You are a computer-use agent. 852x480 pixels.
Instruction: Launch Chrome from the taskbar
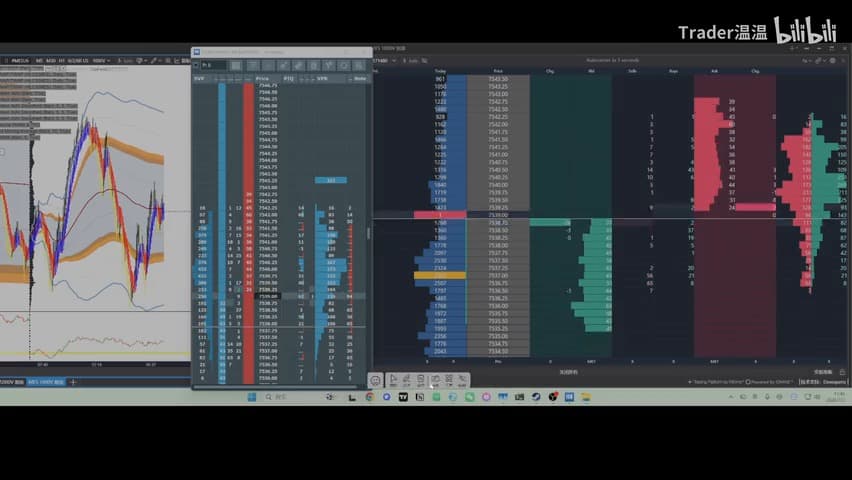[x=370, y=397]
